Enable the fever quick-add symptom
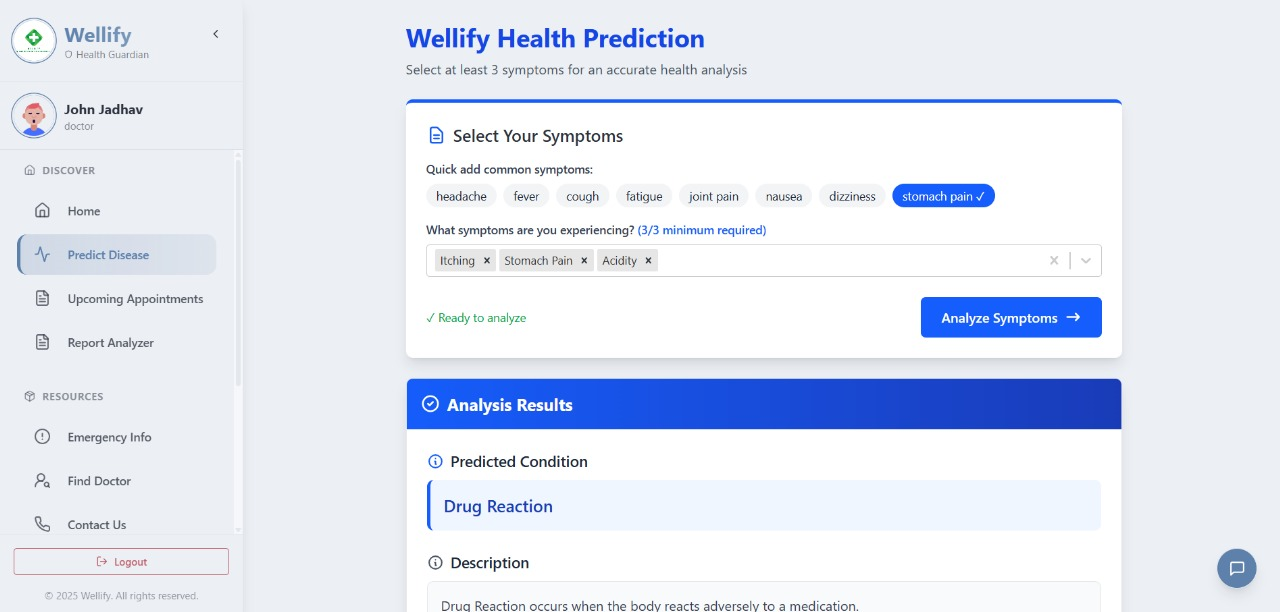The height and width of the screenshot is (612, 1280). (526, 196)
